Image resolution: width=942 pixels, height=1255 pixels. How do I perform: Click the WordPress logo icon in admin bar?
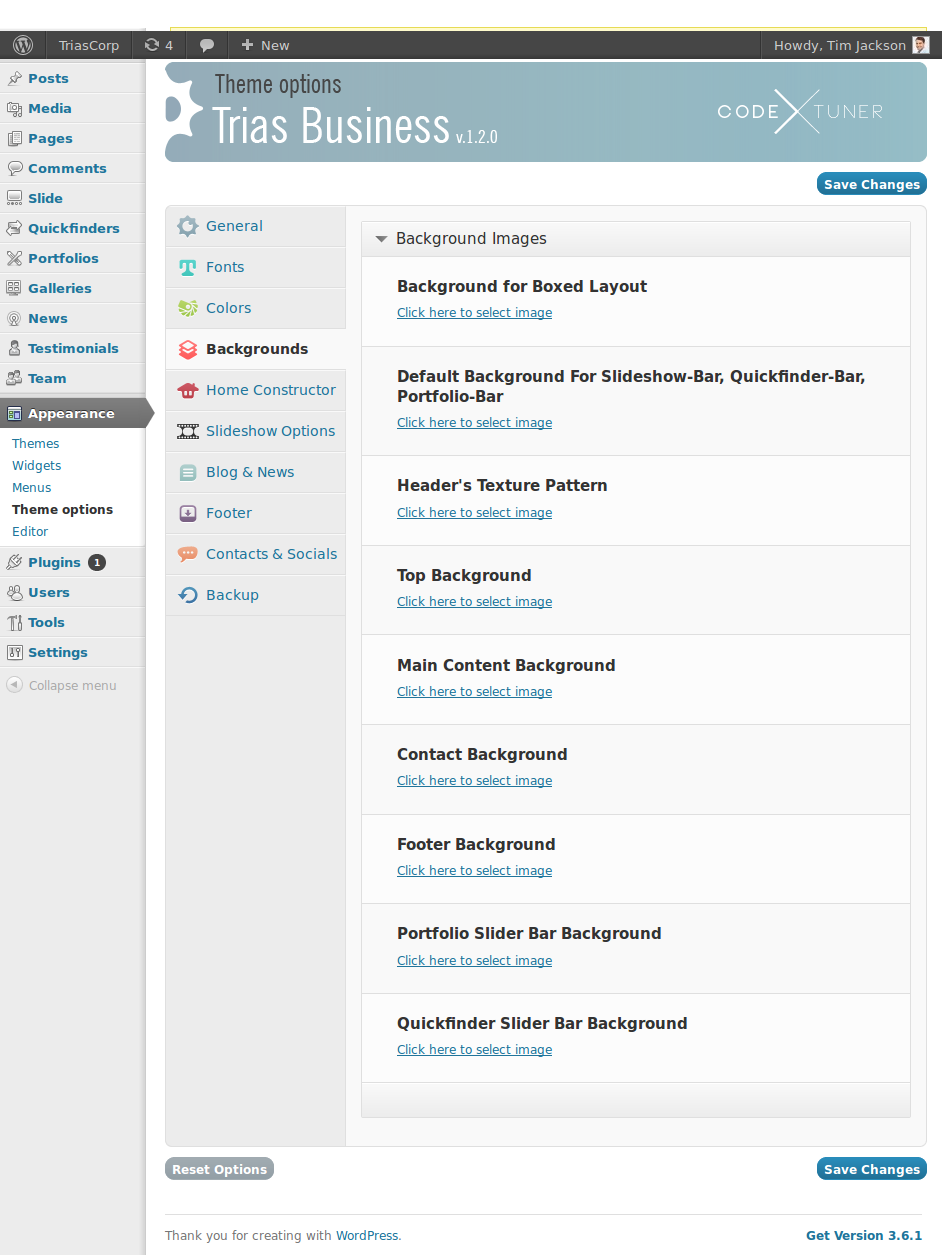pyautogui.click(x=23, y=45)
